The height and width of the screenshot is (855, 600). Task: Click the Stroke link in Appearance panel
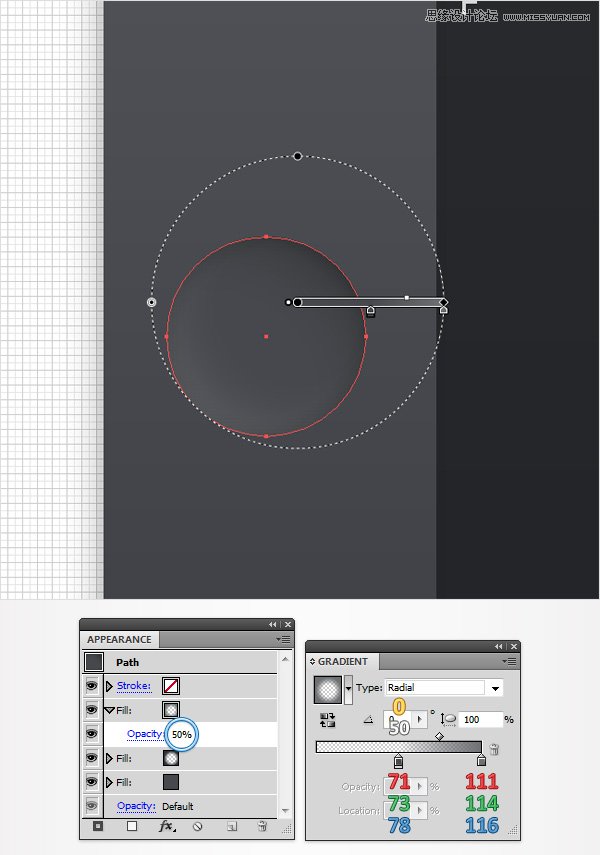coord(134,686)
